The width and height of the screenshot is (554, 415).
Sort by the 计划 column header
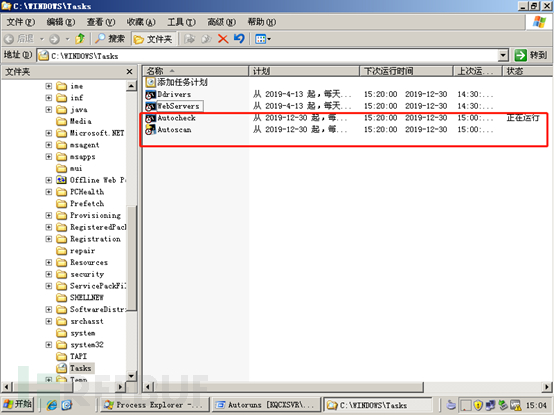point(304,71)
